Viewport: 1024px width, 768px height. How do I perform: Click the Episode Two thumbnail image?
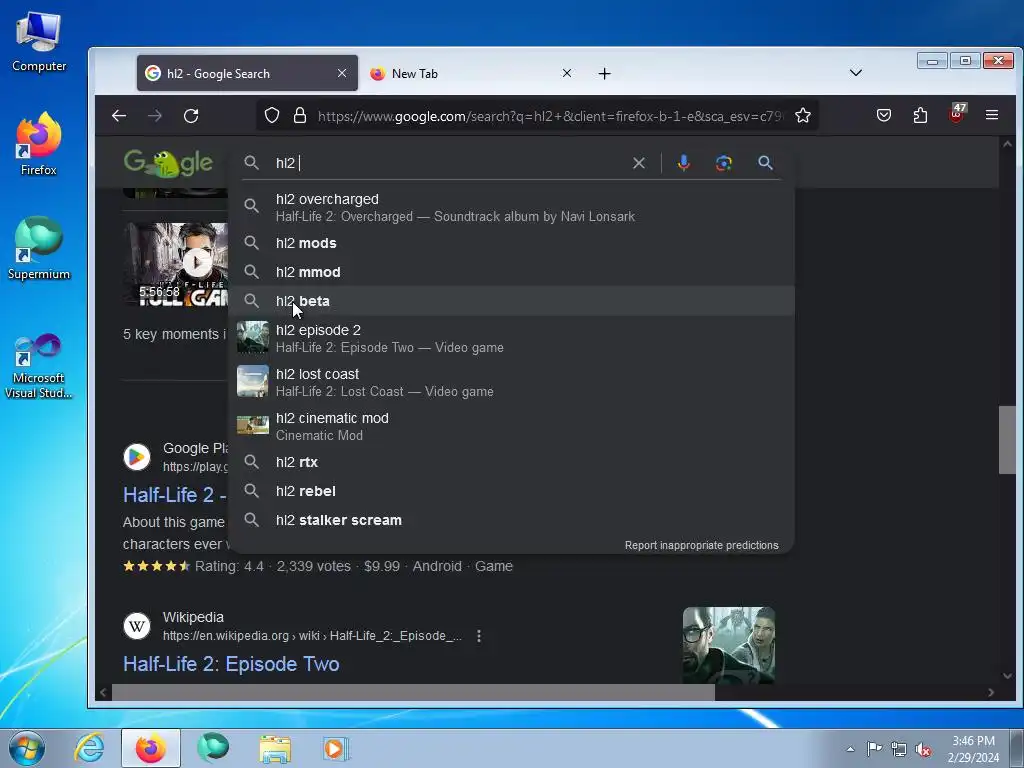pyautogui.click(x=729, y=645)
